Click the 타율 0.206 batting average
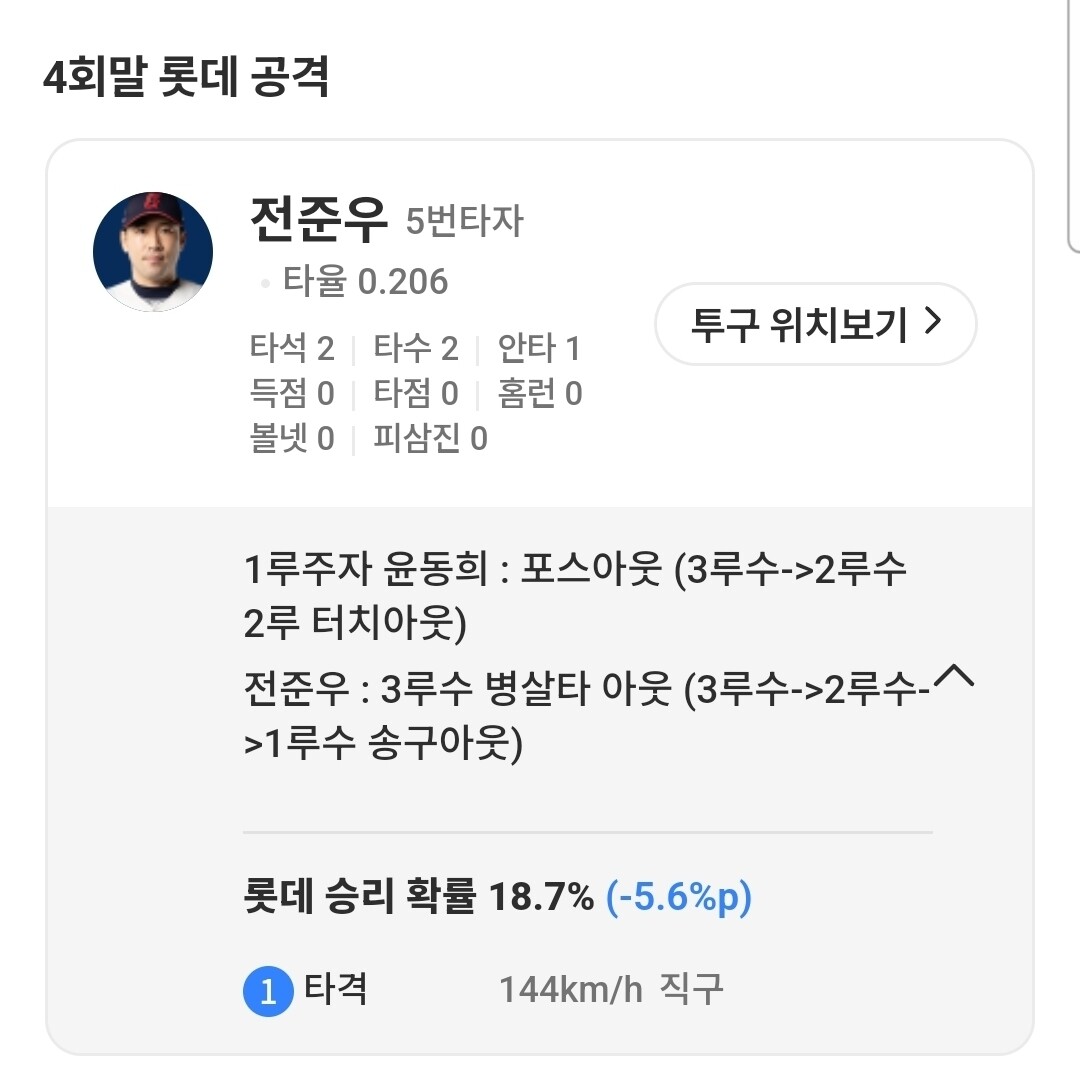The height and width of the screenshot is (1083, 1080). pos(365,282)
